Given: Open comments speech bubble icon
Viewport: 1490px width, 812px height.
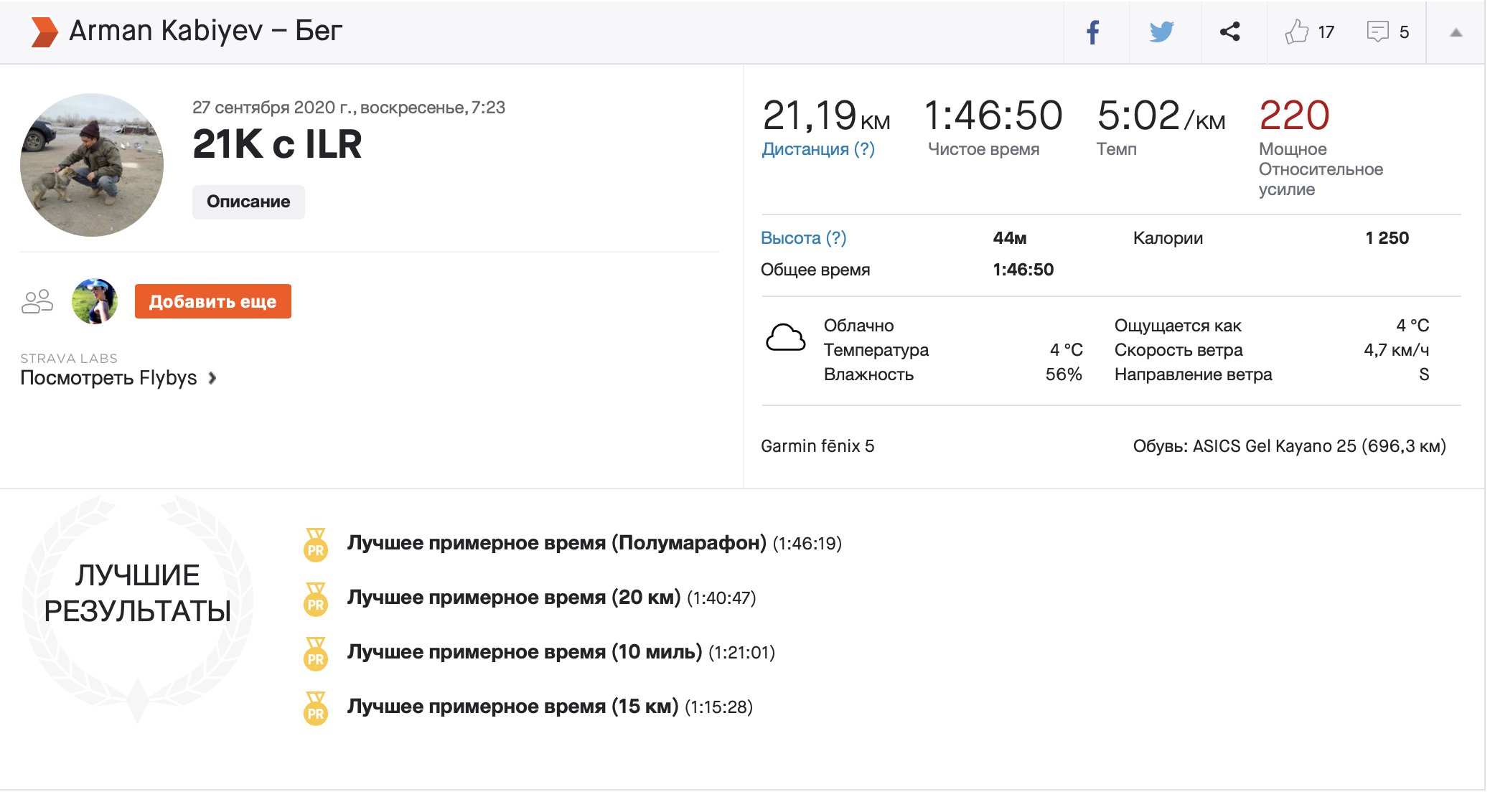Looking at the screenshot, I should click(x=1377, y=32).
